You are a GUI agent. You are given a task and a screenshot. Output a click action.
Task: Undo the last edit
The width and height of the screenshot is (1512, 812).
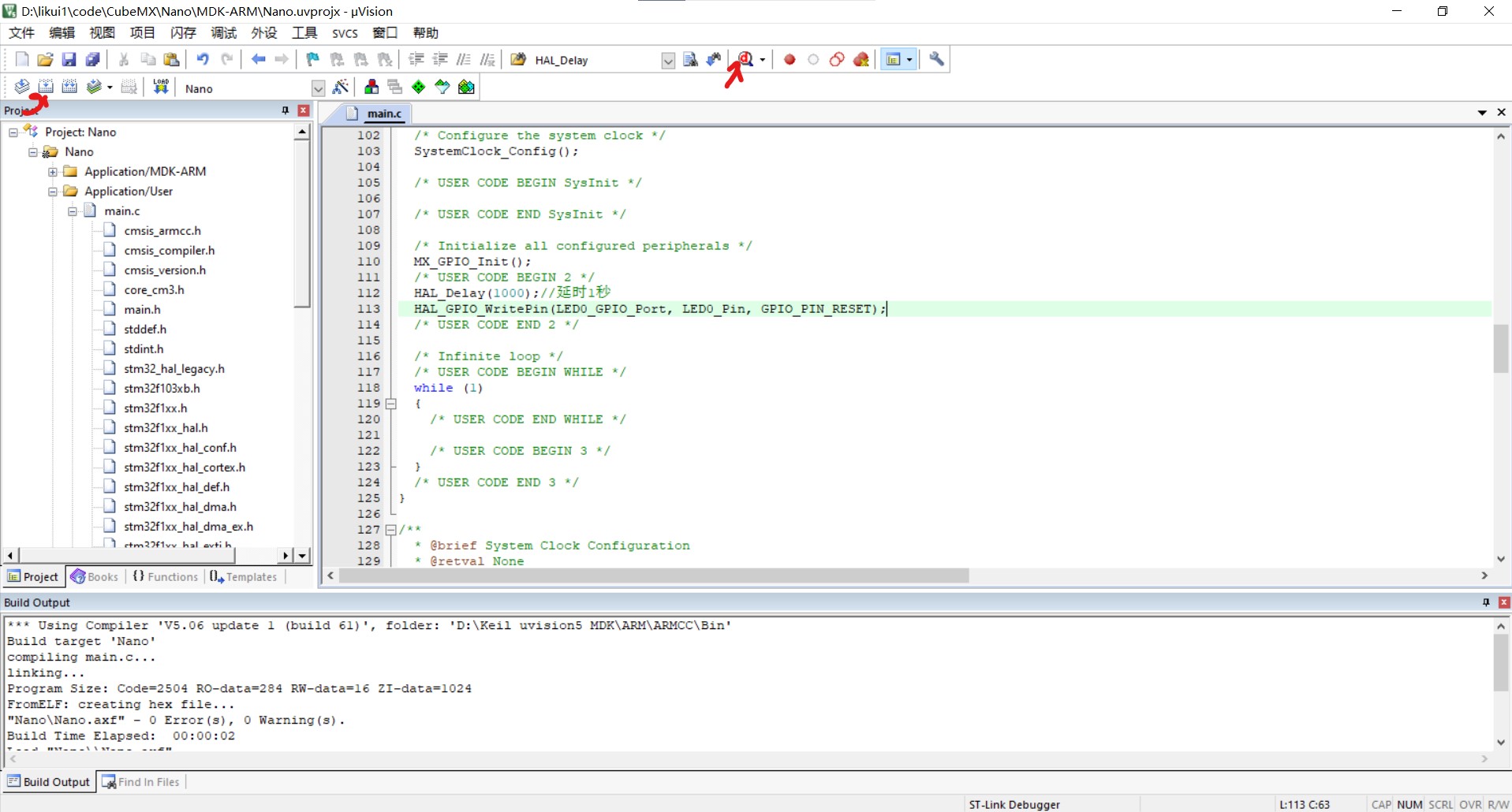pos(203,60)
